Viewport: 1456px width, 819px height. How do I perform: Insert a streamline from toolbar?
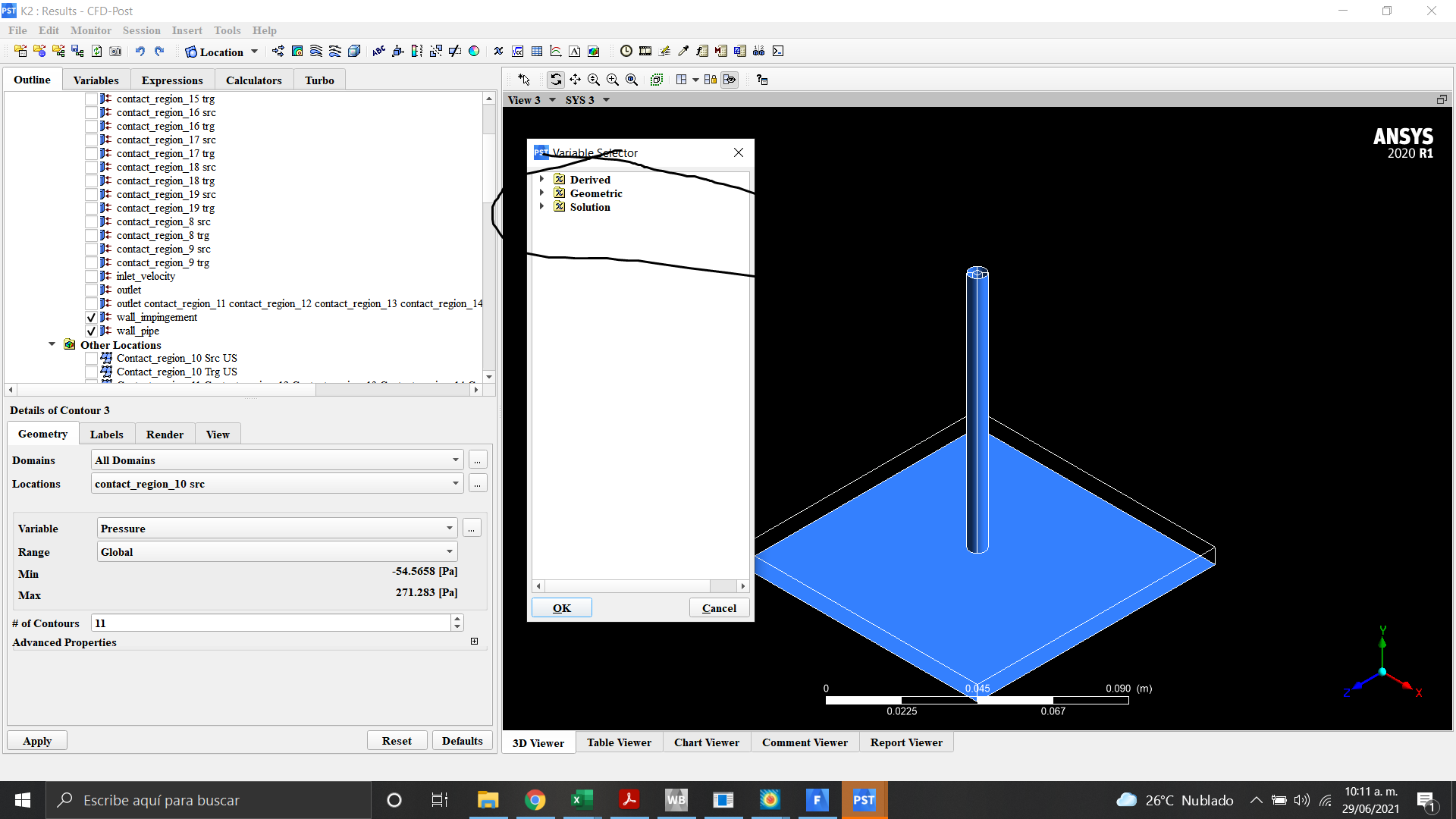click(x=316, y=52)
